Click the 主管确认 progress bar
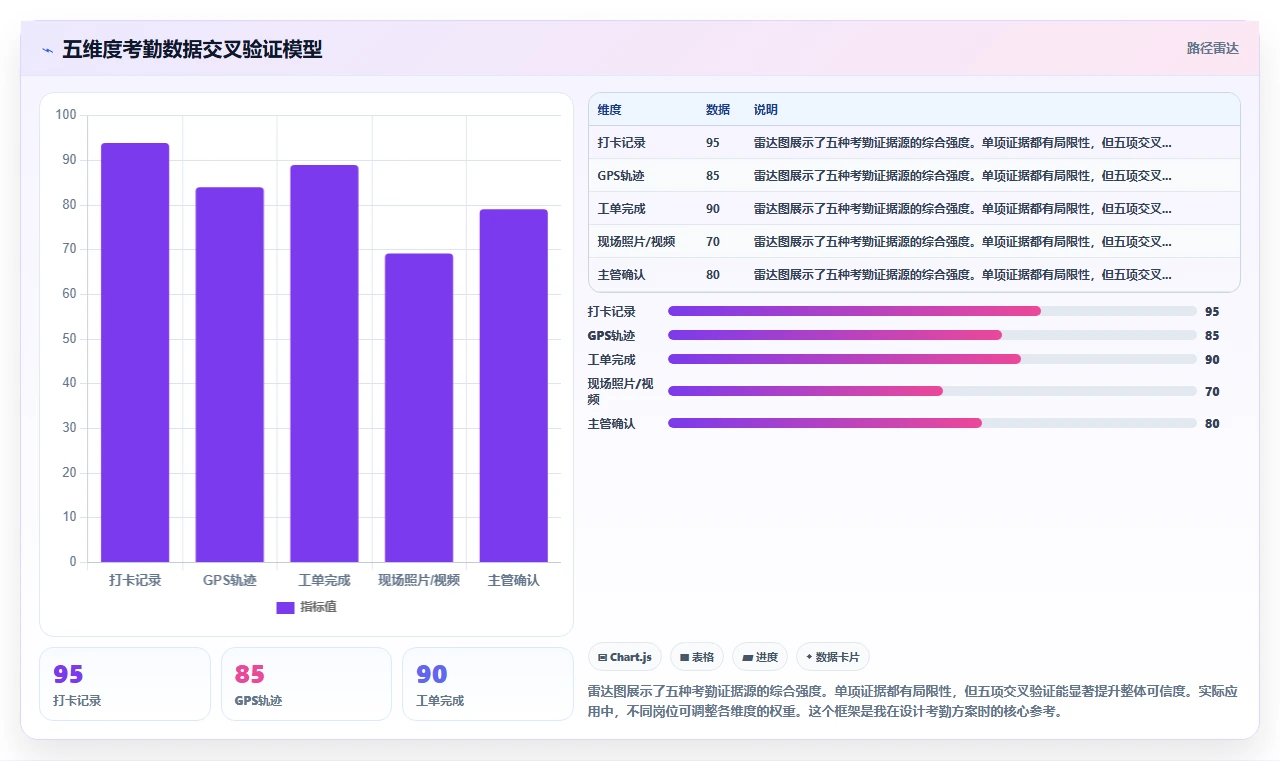This screenshot has width=1280, height=761. [932, 423]
